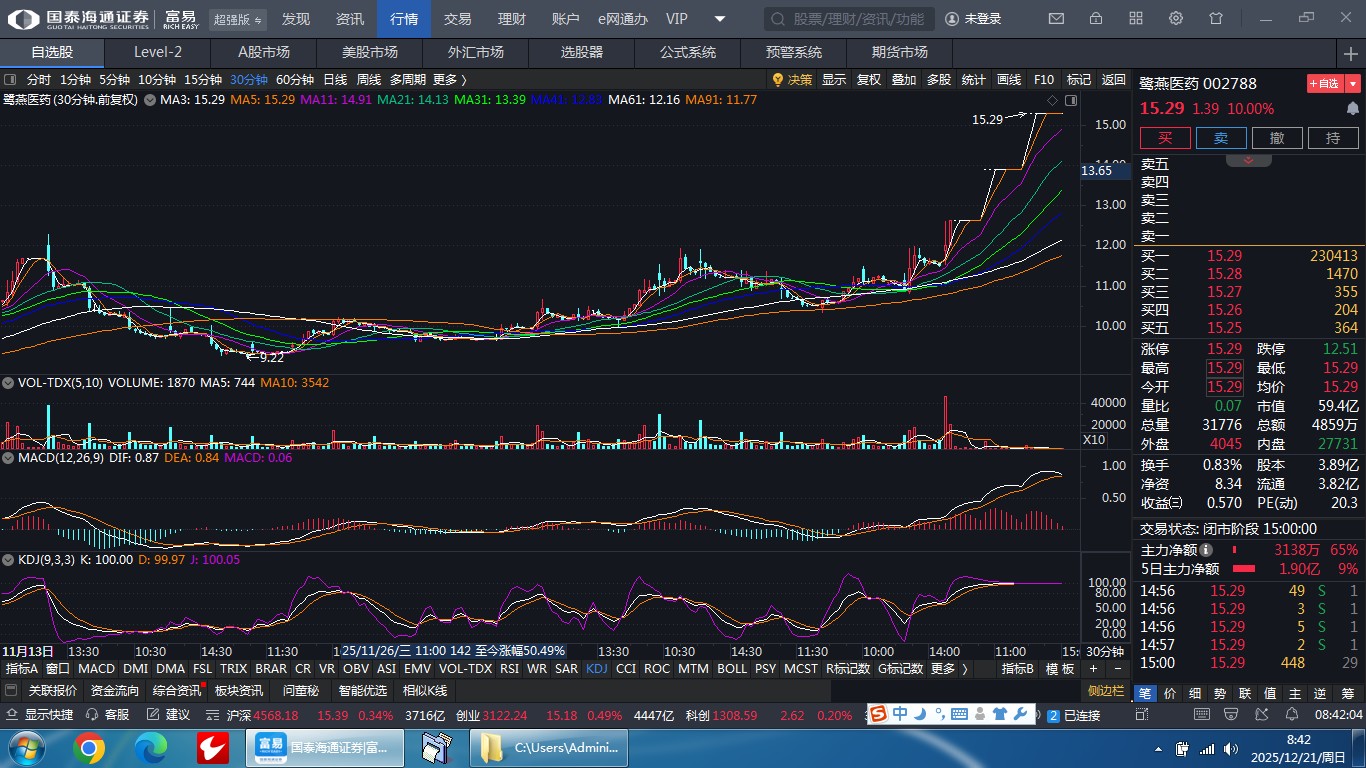Toggle the 复权 price adjustment option
This screenshot has height=768, width=1366.
point(869,80)
